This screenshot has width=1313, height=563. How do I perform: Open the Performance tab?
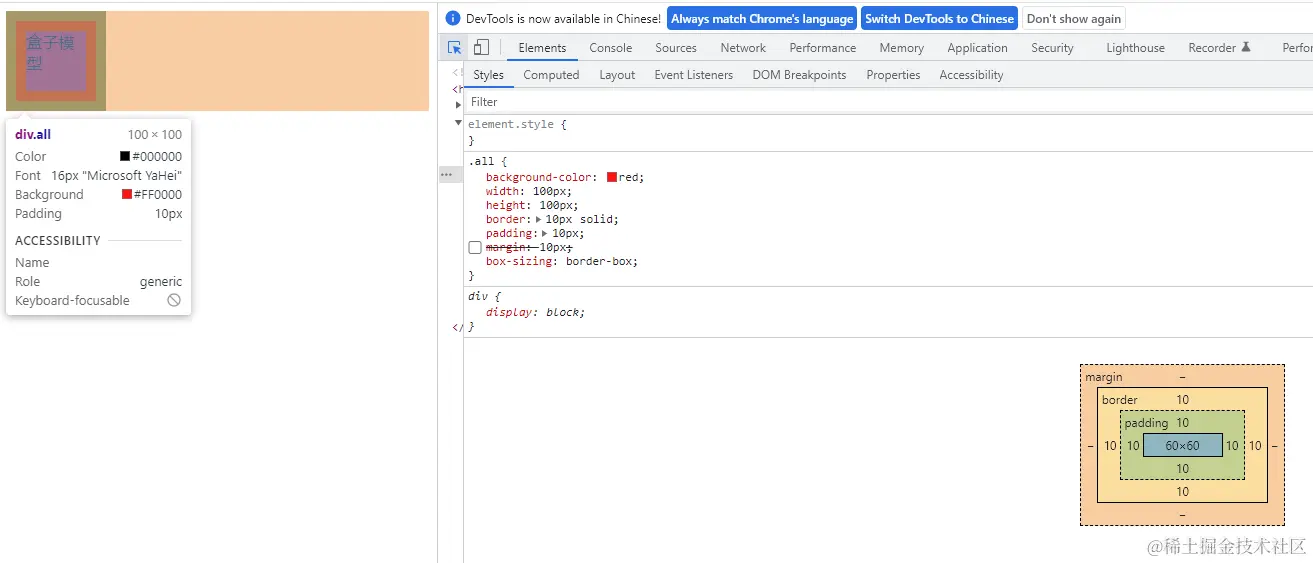click(823, 48)
